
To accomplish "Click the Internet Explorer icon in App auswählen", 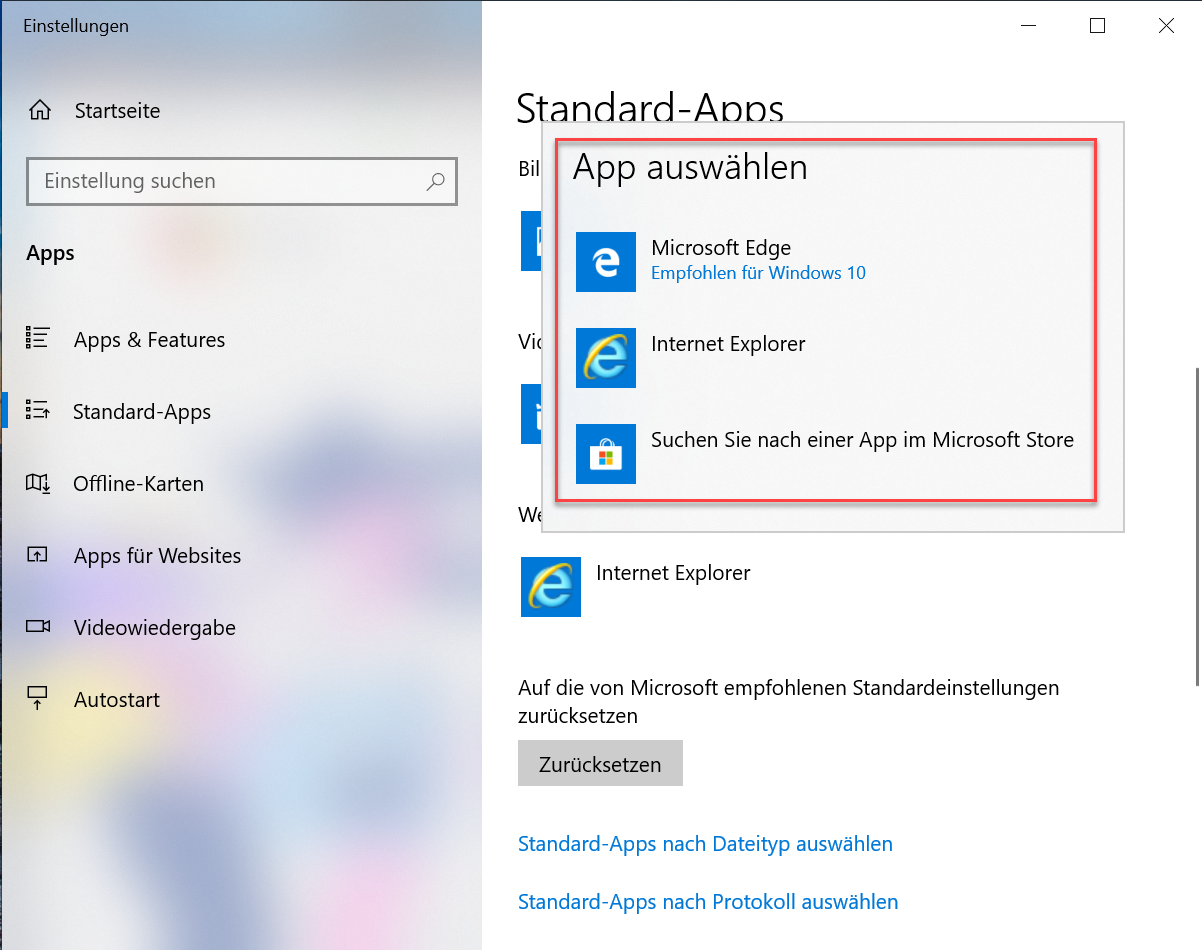I will tap(606, 358).
